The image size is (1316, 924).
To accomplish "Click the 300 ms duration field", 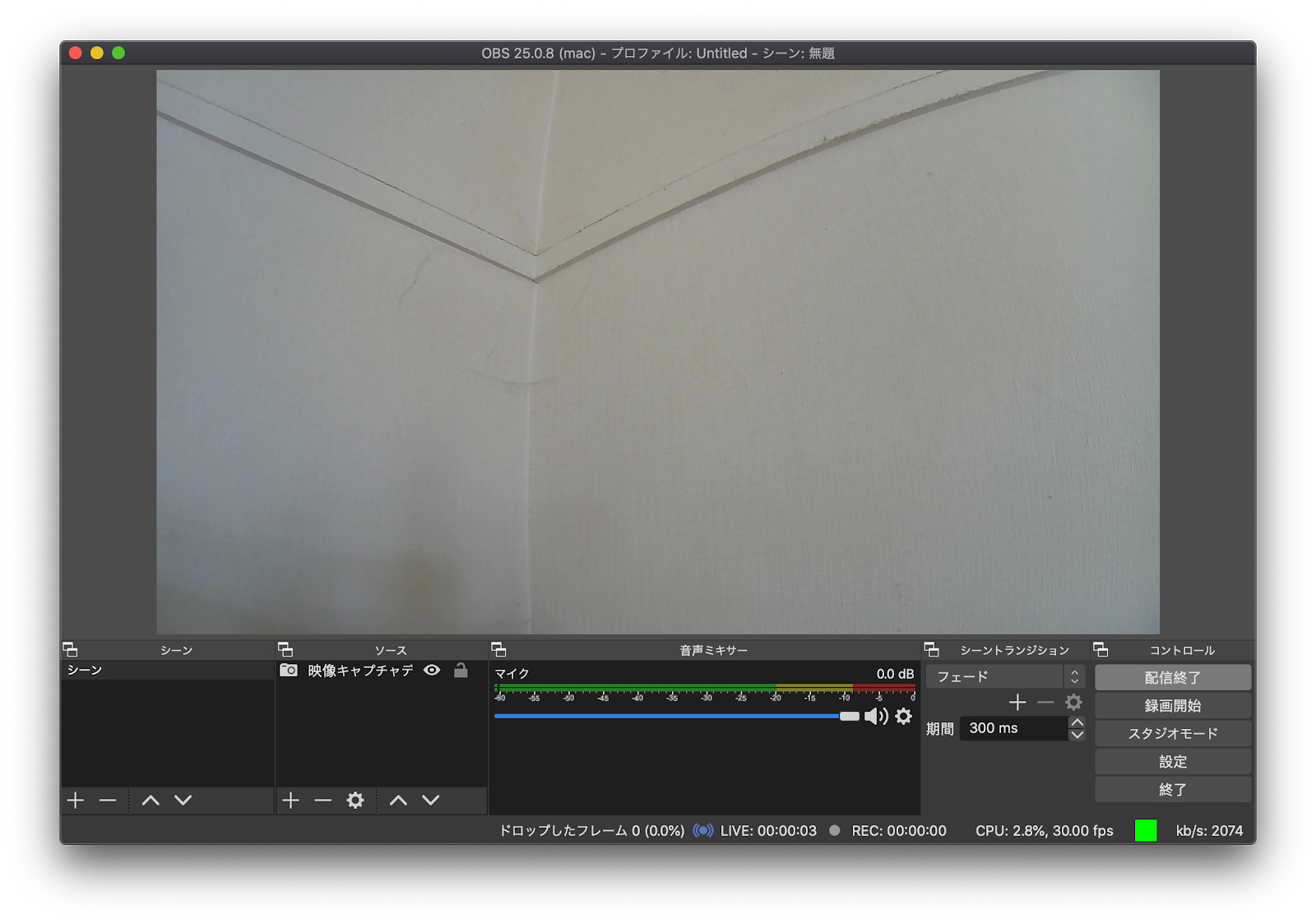I will point(1014,728).
